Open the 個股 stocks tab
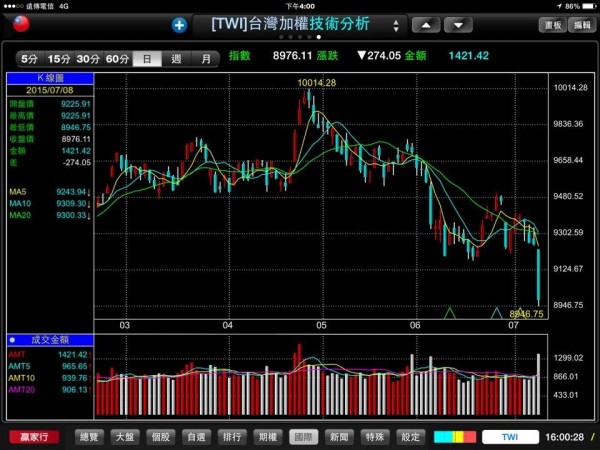 point(161,437)
